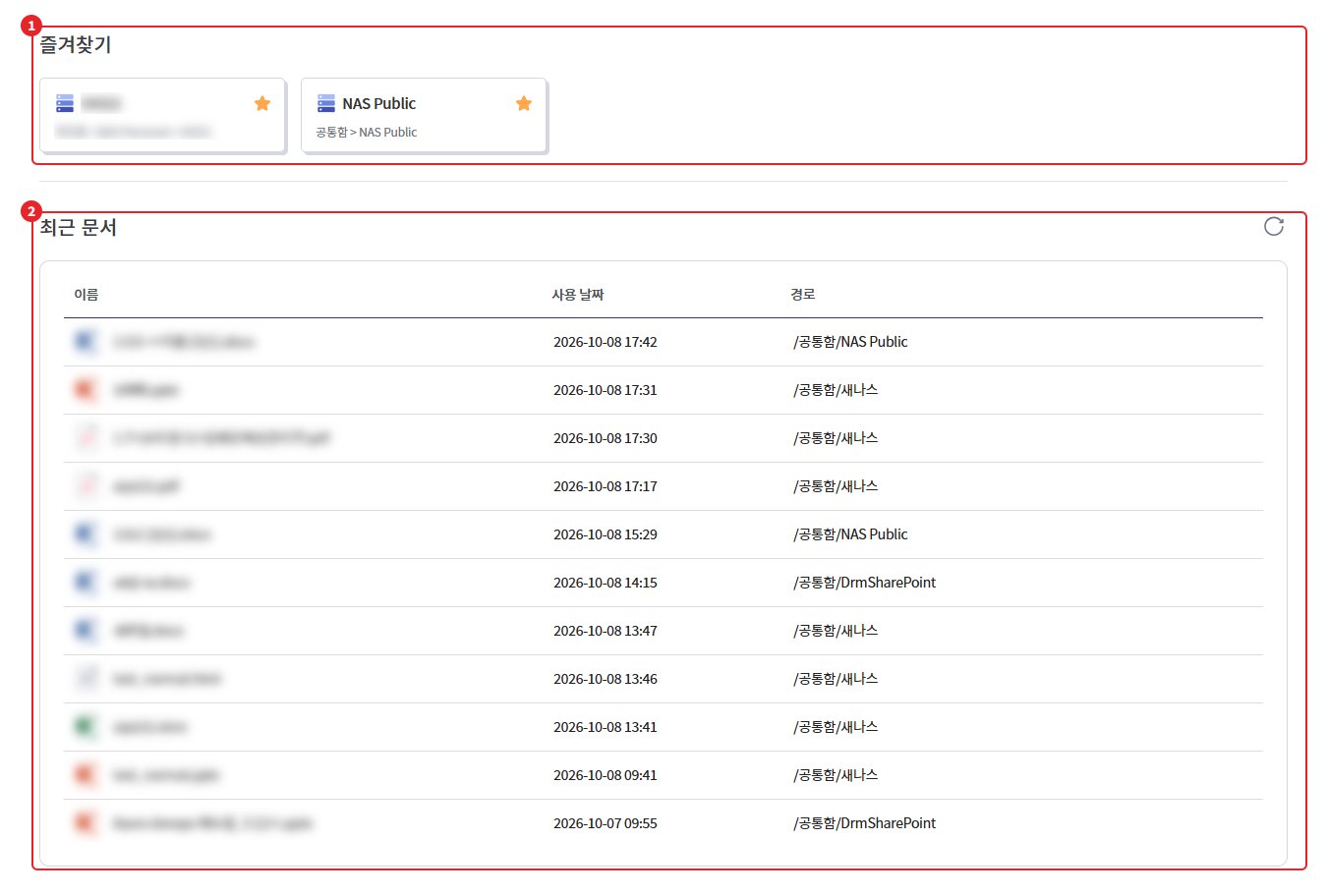Click the 공통함 > NAS Public breadcrumb
This screenshot has height=896, width=1327.
tap(367, 133)
